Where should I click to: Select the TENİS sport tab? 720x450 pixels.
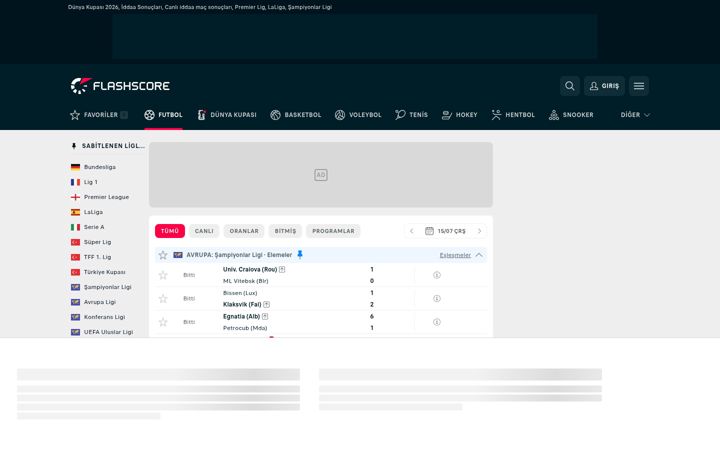point(411,115)
